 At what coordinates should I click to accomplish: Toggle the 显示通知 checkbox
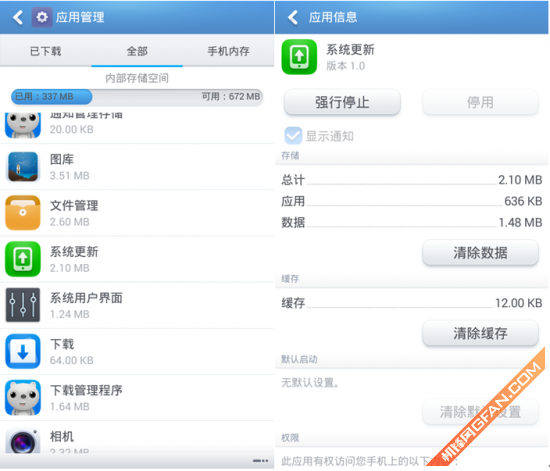(x=293, y=136)
